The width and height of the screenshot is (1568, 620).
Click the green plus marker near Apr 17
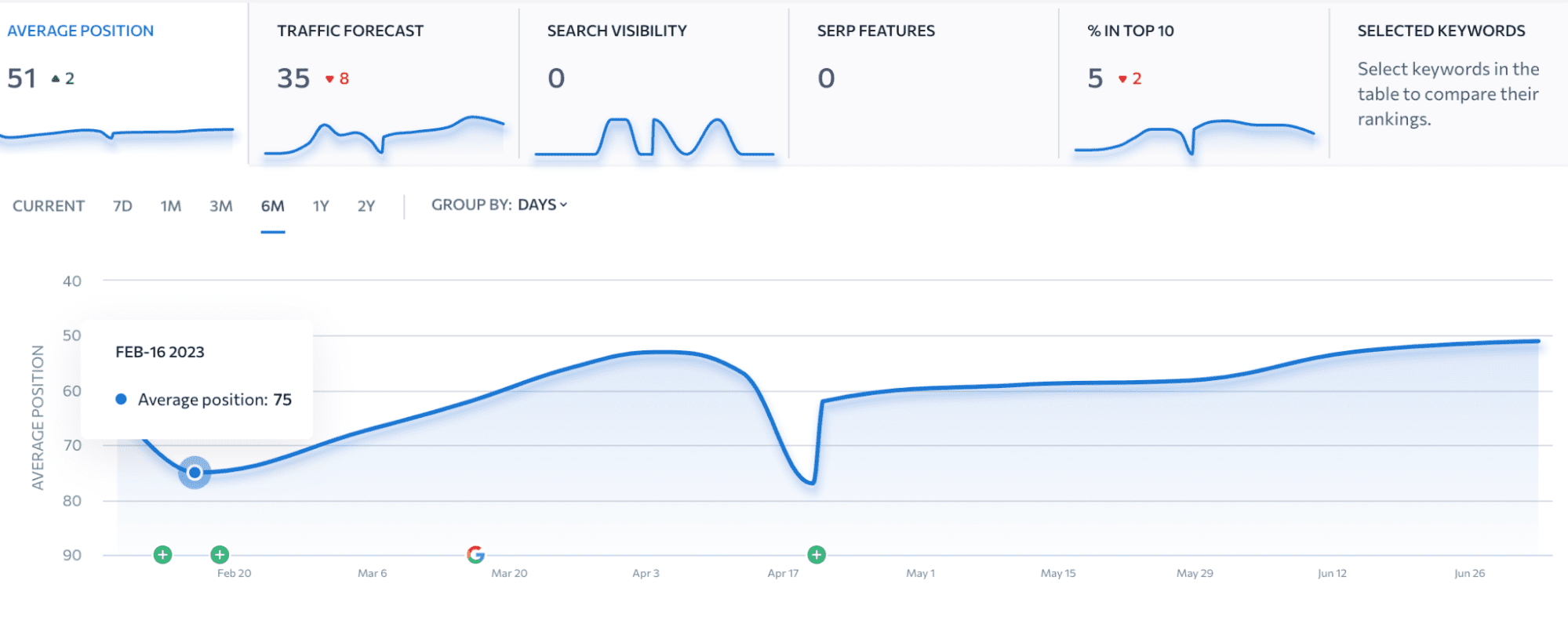click(x=817, y=555)
